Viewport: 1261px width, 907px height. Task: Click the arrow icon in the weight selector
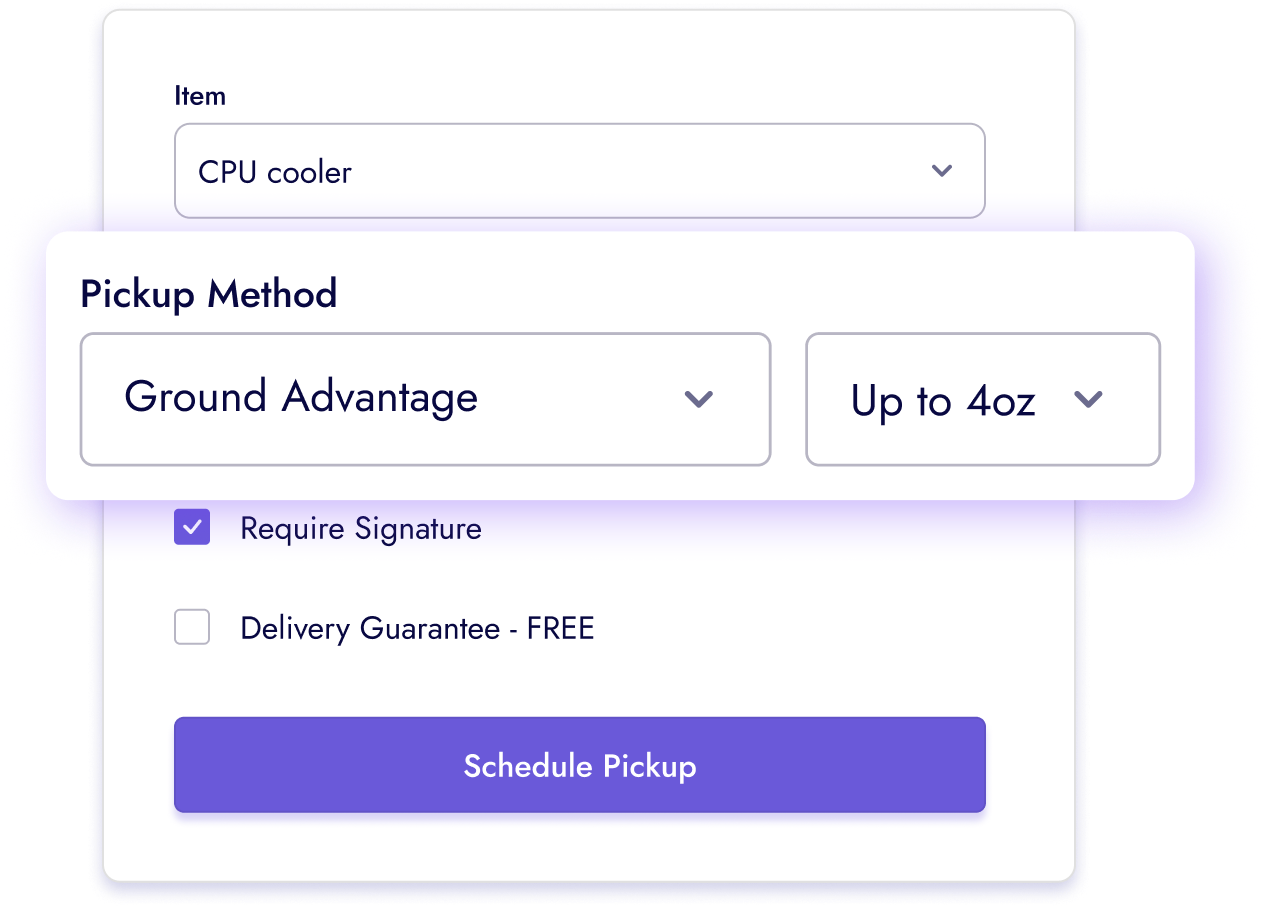click(1088, 400)
